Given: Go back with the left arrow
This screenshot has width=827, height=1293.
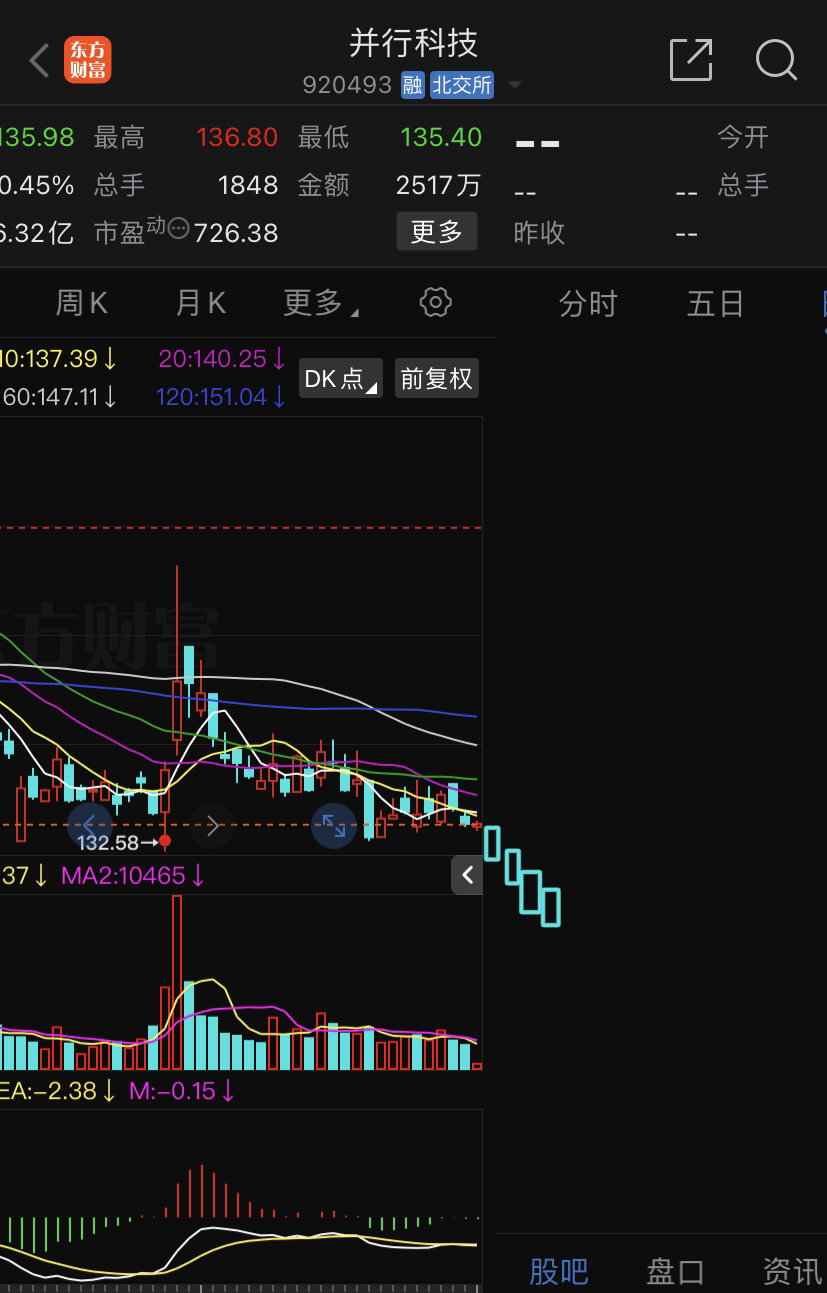Looking at the screenshot, I should coord(39,61).
